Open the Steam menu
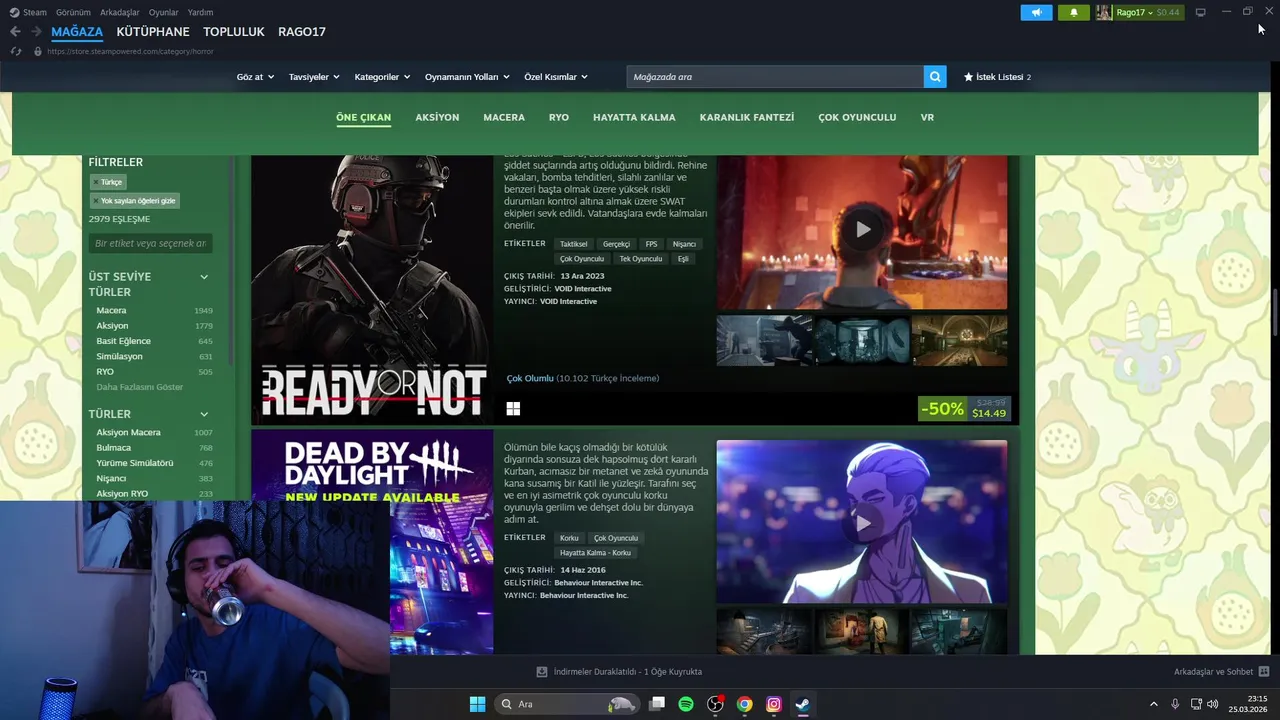The height and width of the screenshot is (720, 1280). [28, 12]
